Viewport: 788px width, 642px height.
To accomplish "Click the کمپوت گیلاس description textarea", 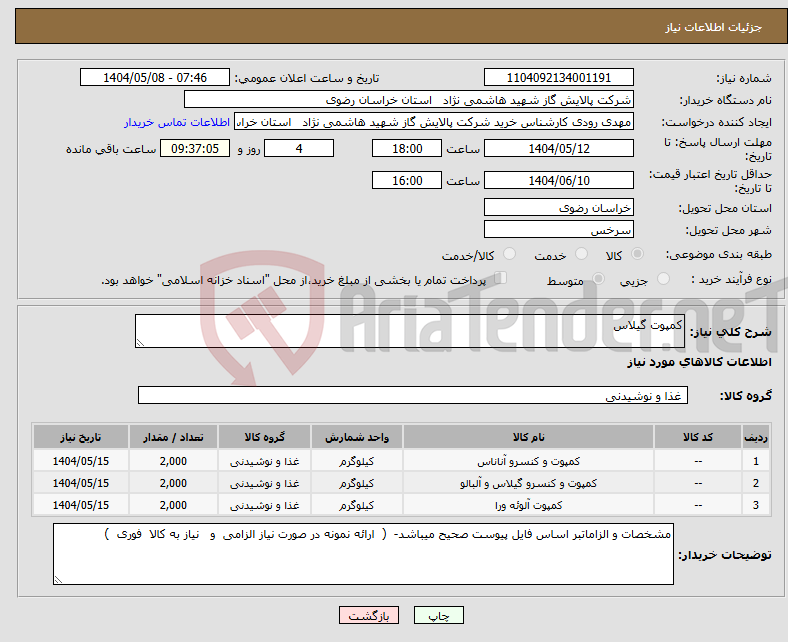I will point(410,331).
